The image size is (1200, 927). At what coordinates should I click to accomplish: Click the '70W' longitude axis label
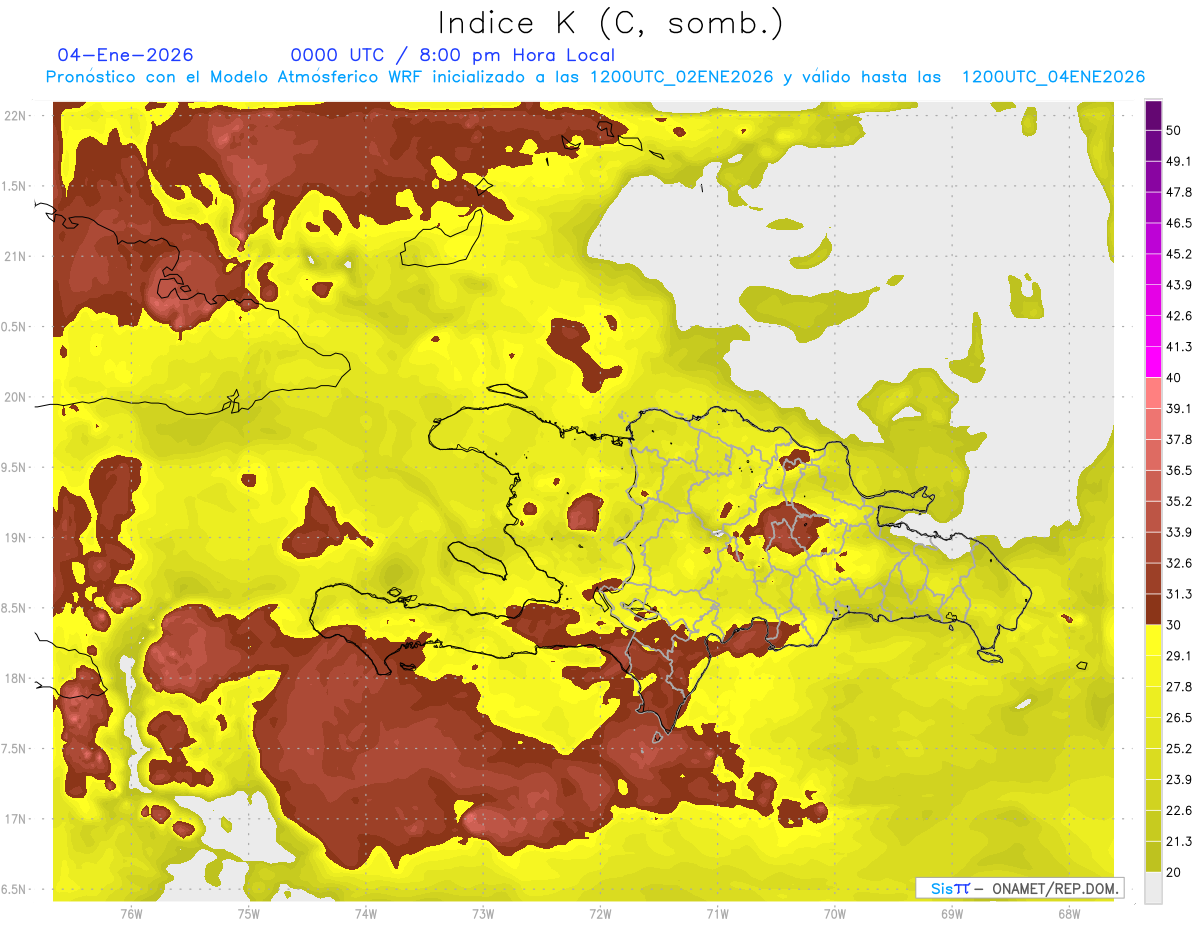[835, 914]
